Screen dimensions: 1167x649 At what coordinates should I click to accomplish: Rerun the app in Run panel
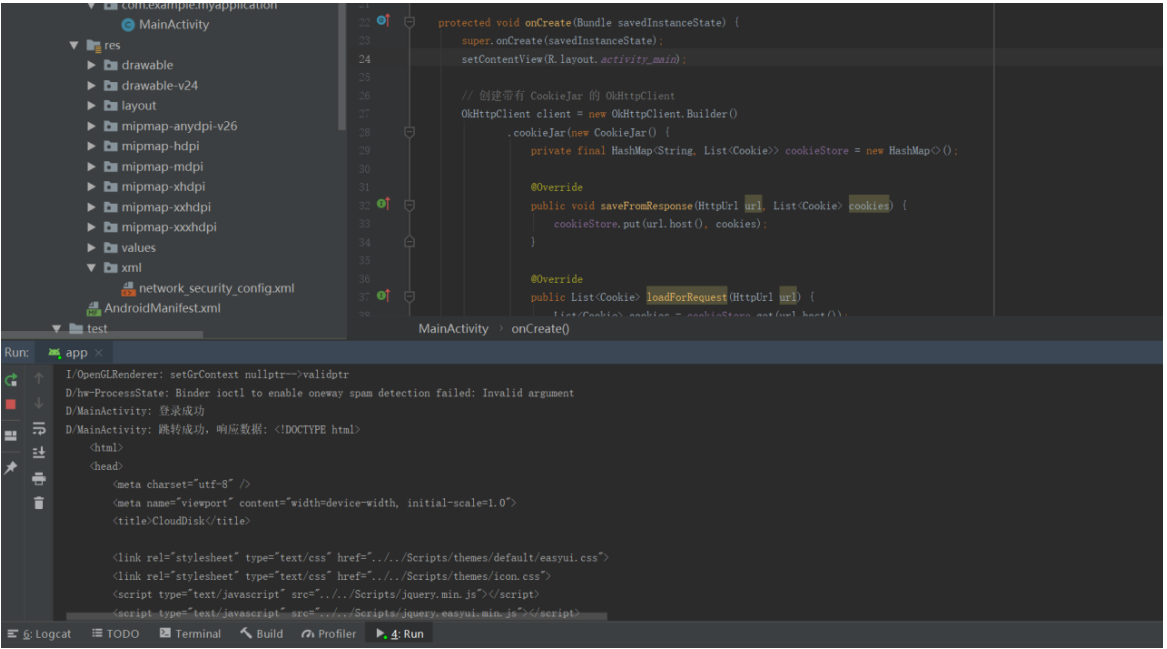point(11,380)
